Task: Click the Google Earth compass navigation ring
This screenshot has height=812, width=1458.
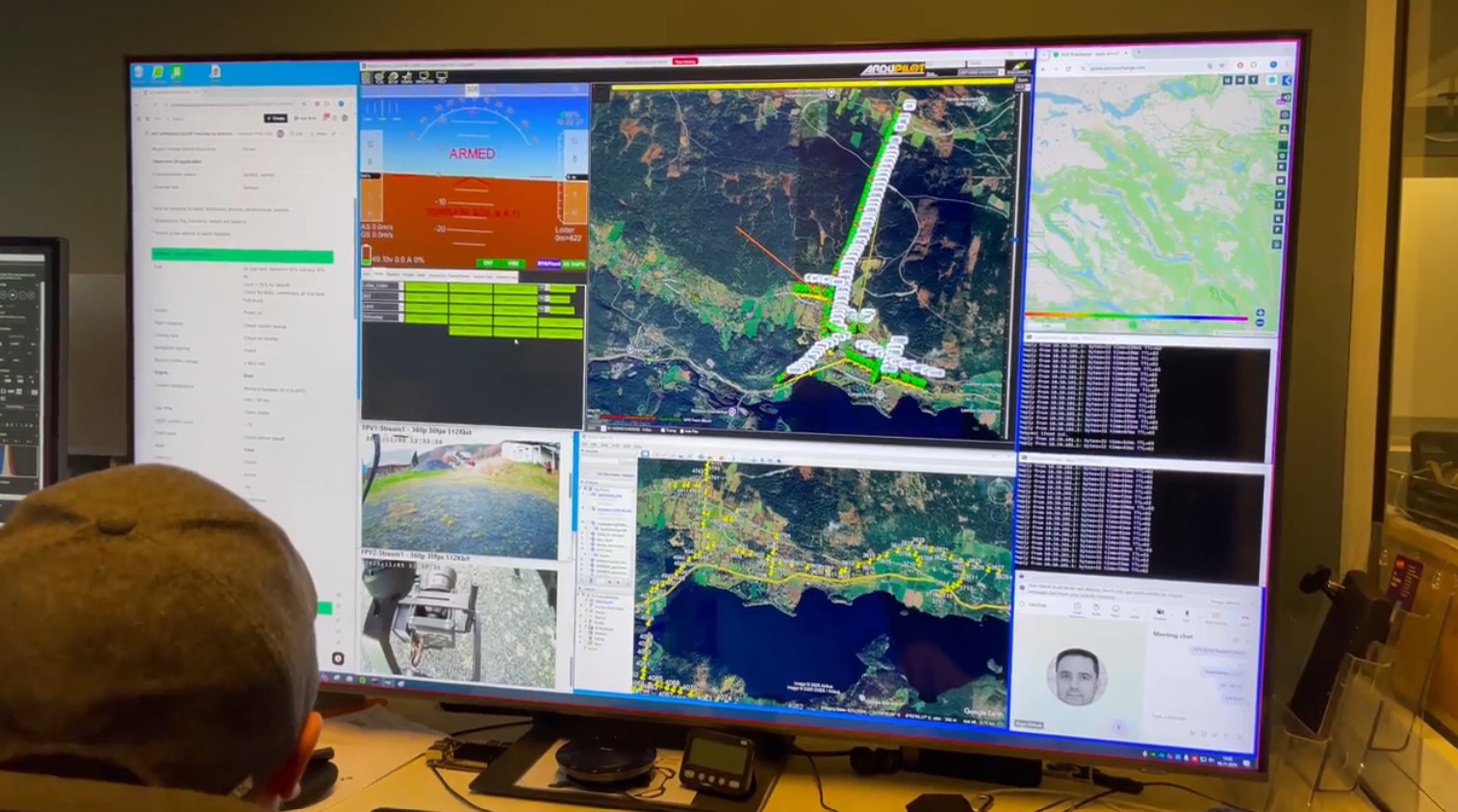Action: click(998, 491)
